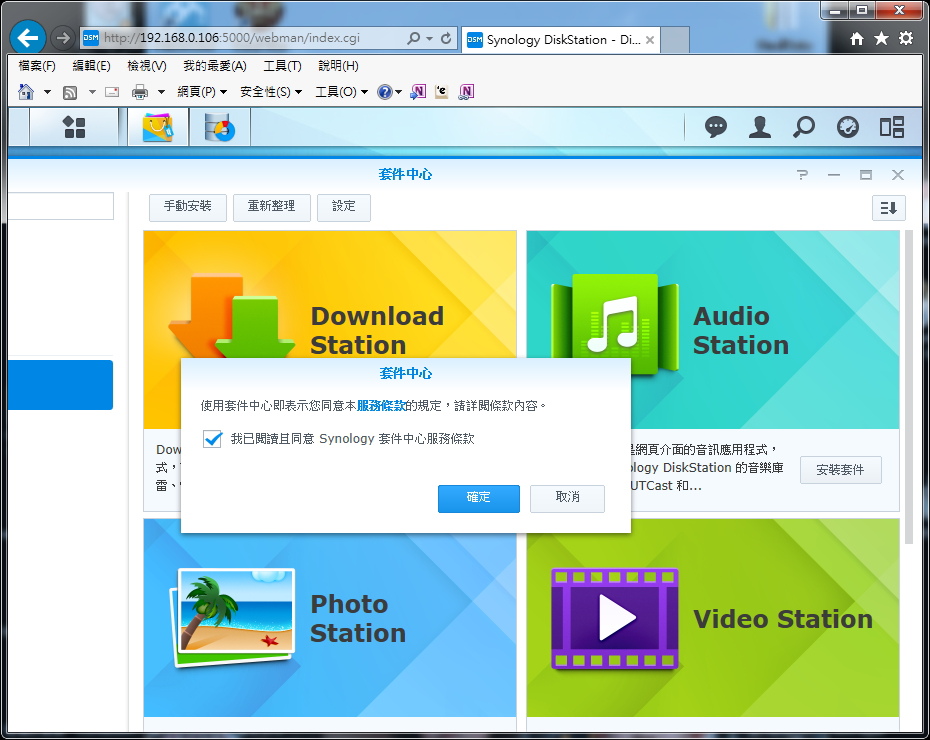The image size is (930, 740).
Task: Click the 設定 button
Action: (344, 208)
